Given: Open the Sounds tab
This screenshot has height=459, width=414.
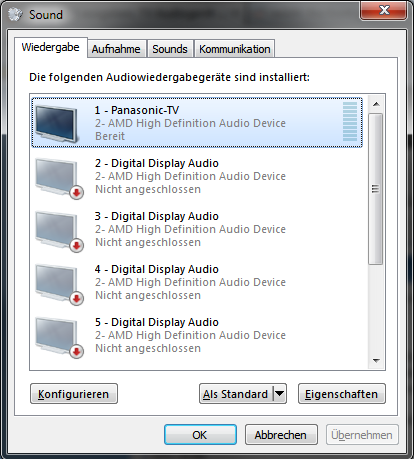Looking at the screenshot, I should (170, 49).
